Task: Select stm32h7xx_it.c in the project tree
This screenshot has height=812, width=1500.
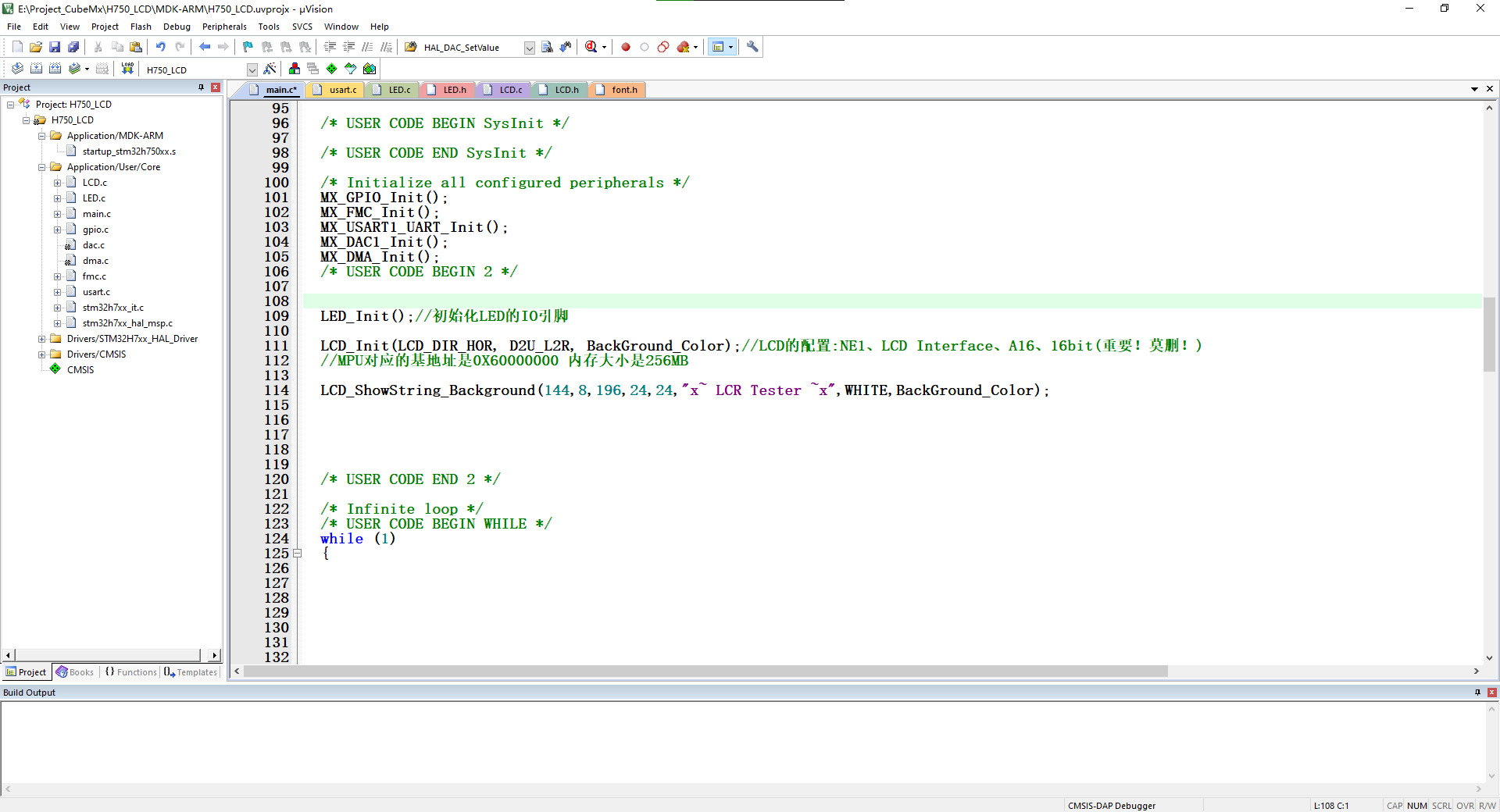Action: [113, 308]
